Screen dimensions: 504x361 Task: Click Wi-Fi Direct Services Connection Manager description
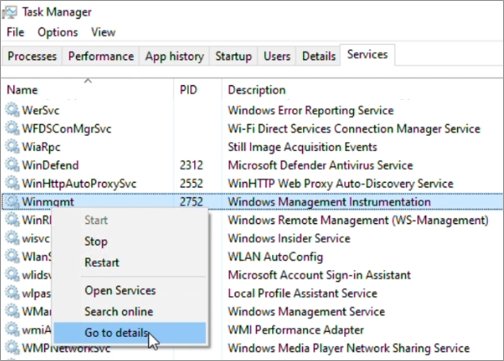pyautogui.click(x=354, y=129)
